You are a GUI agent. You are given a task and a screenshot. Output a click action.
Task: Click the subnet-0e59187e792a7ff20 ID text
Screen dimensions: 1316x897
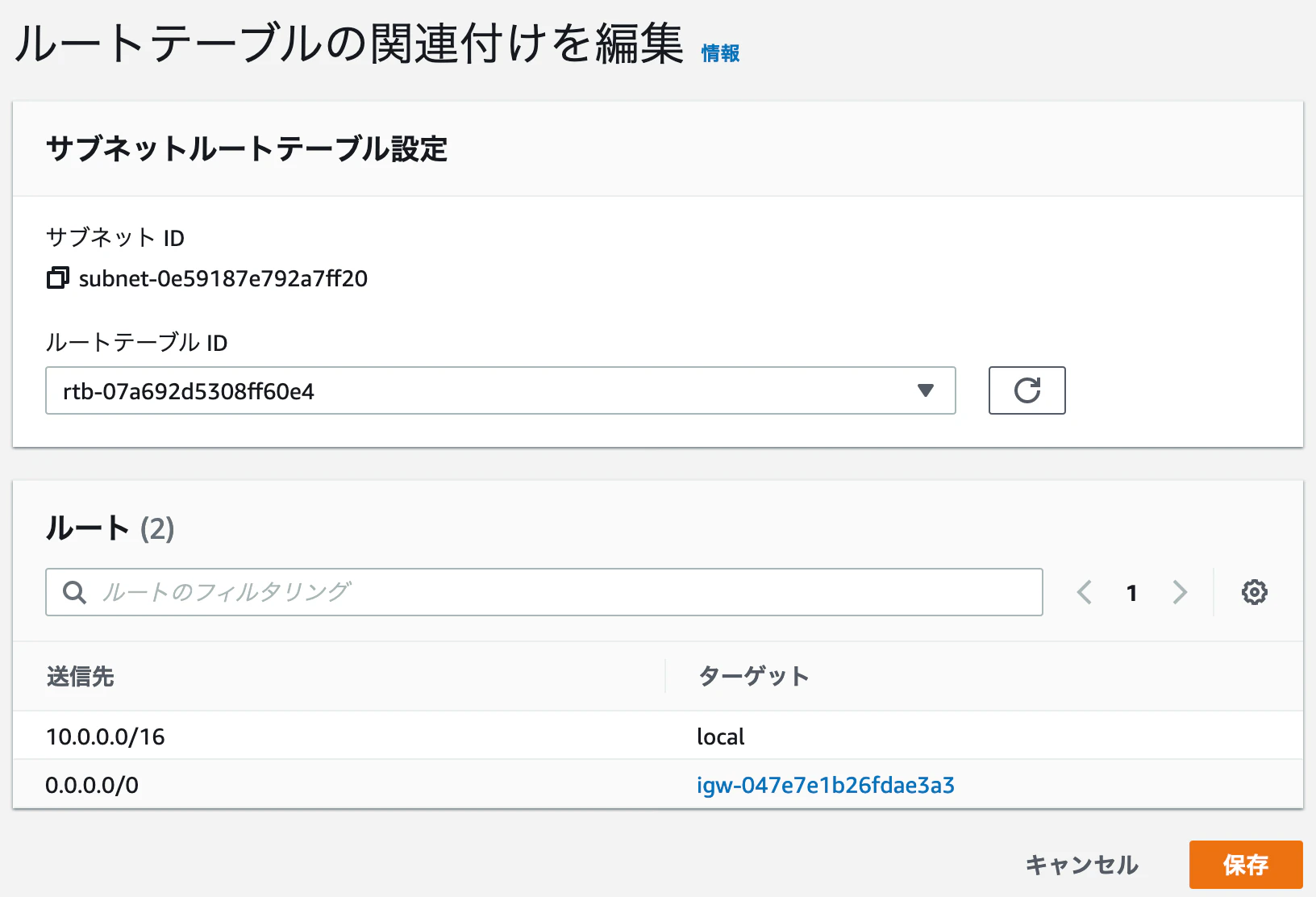(223, 278)
